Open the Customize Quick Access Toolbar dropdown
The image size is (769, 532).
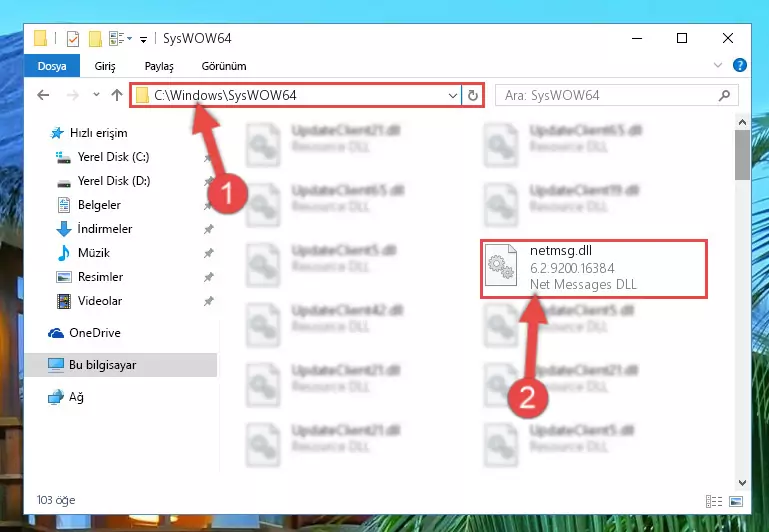(x=143, y=39)
